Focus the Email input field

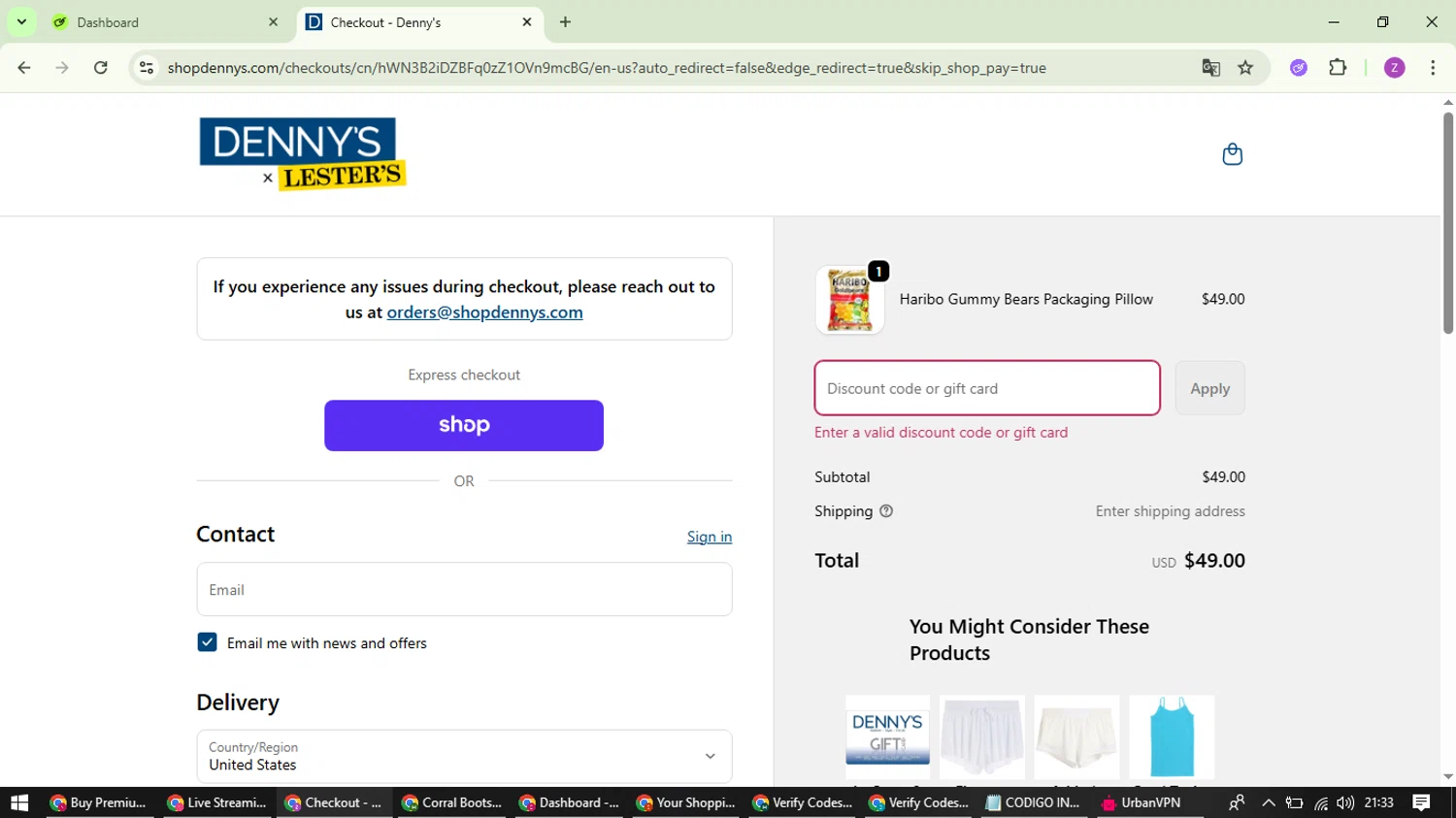pos(464,590)
